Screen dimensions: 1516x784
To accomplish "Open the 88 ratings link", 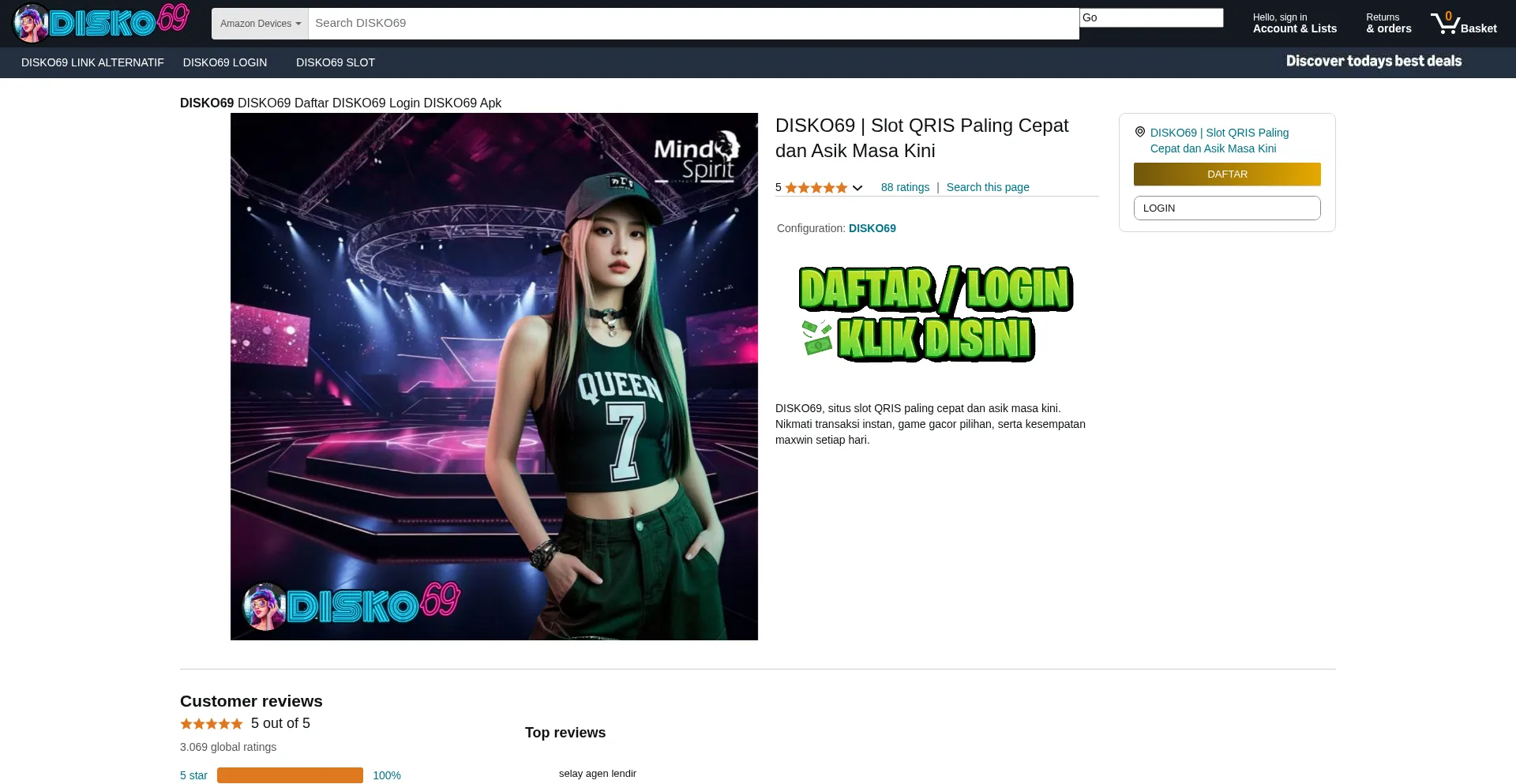I will (x=905, y=187).
